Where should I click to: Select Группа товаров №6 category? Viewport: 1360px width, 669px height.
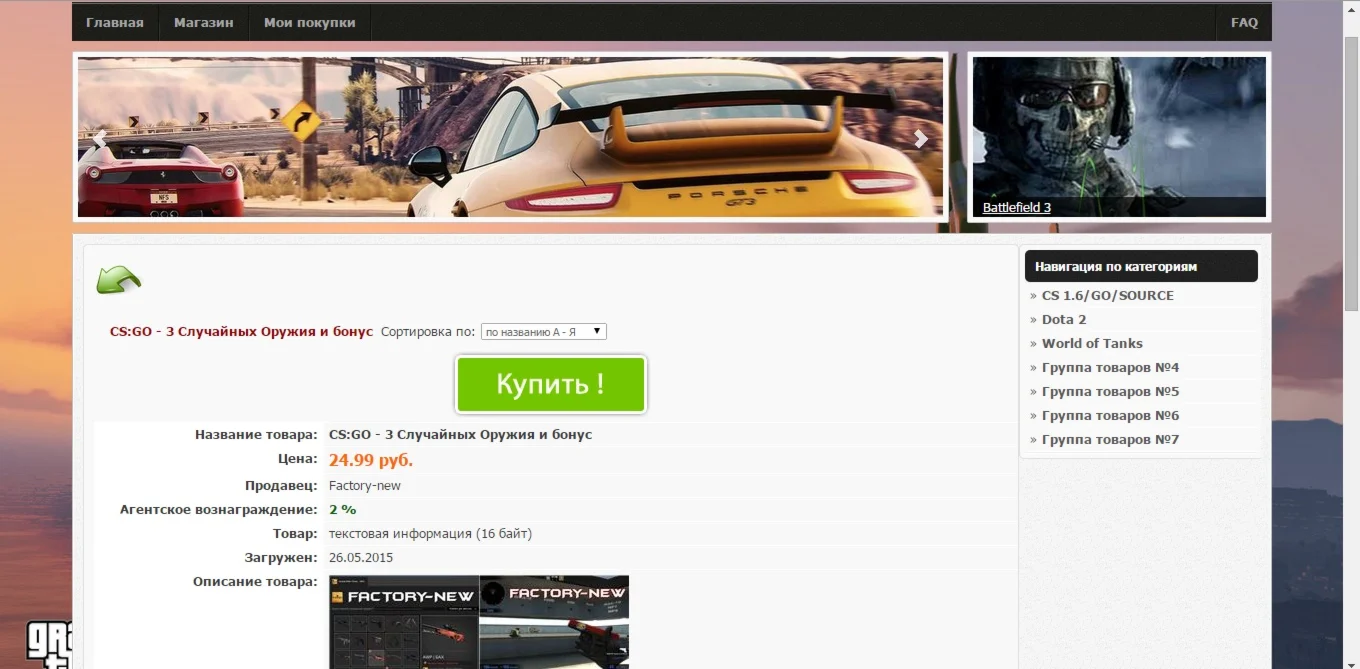(x=1110, y=415)
